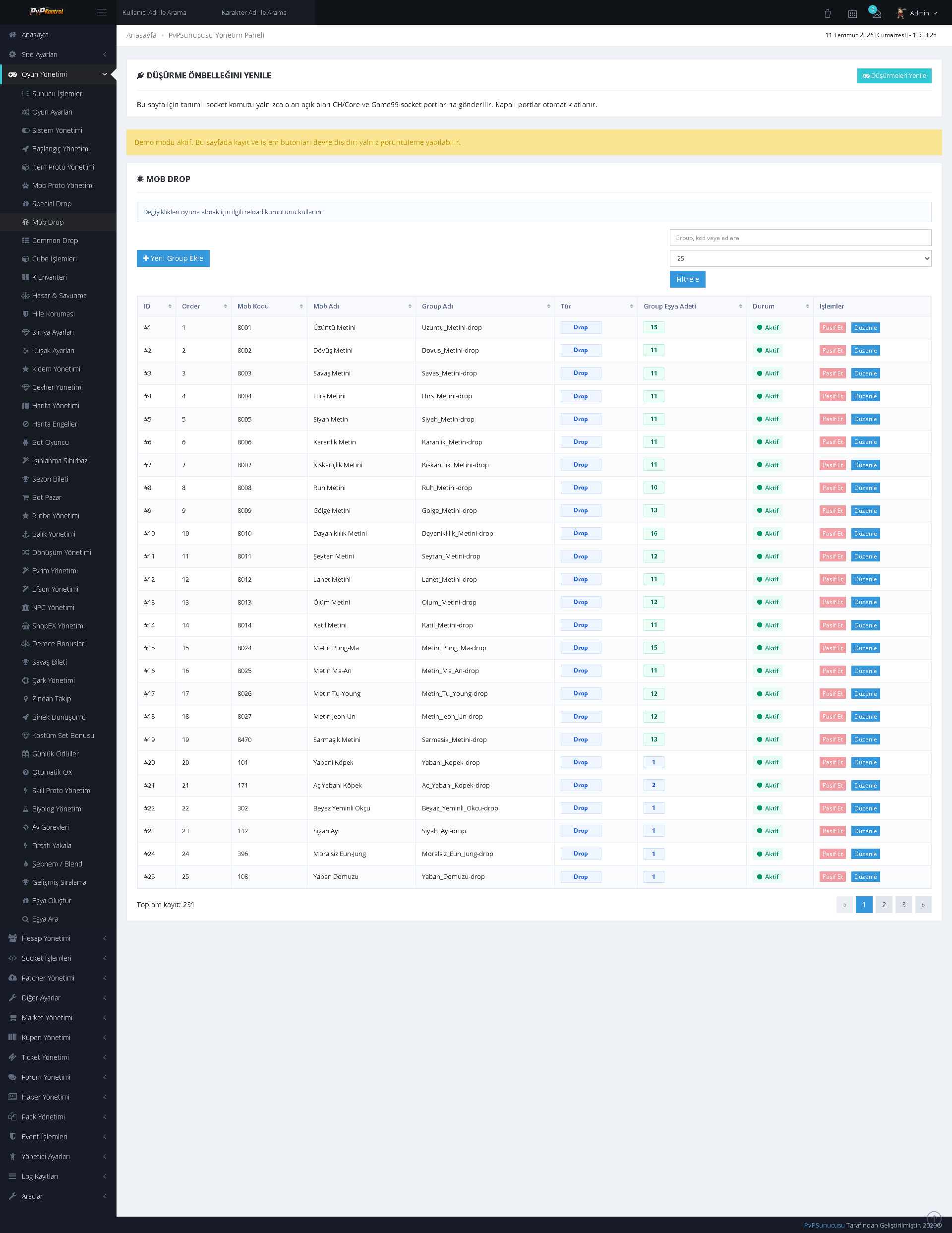Open the mail notifications icon
Screen dimensions: 952x1233
pos(876,13)
